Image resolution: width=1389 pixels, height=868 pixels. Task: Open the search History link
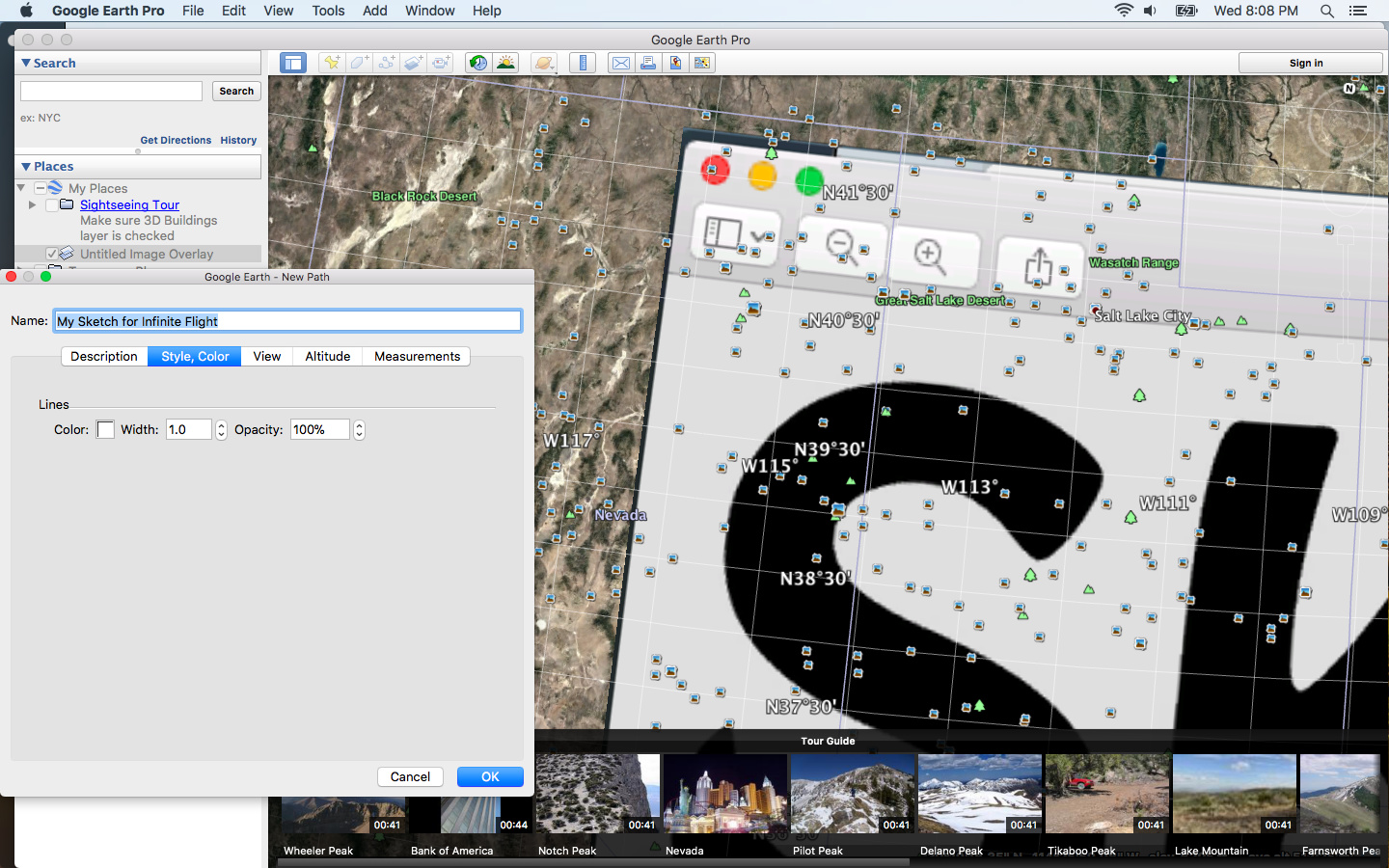coord(238,140)
